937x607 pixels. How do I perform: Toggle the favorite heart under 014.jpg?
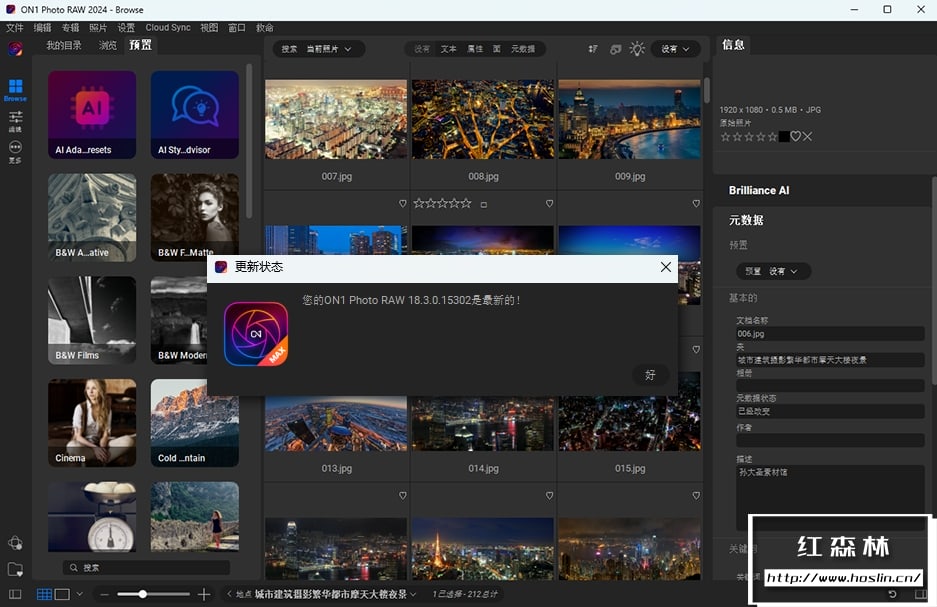pyautogui.click(x=549, y=496)
